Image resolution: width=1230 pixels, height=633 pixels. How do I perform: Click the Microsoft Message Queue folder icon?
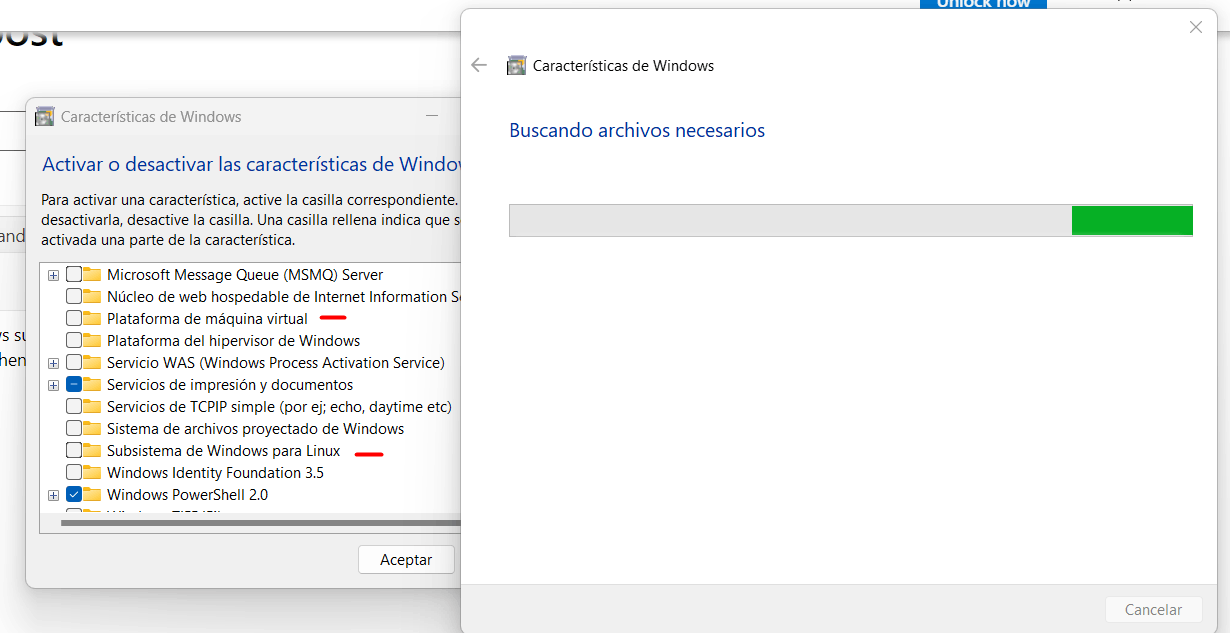[x=93, y=275]
